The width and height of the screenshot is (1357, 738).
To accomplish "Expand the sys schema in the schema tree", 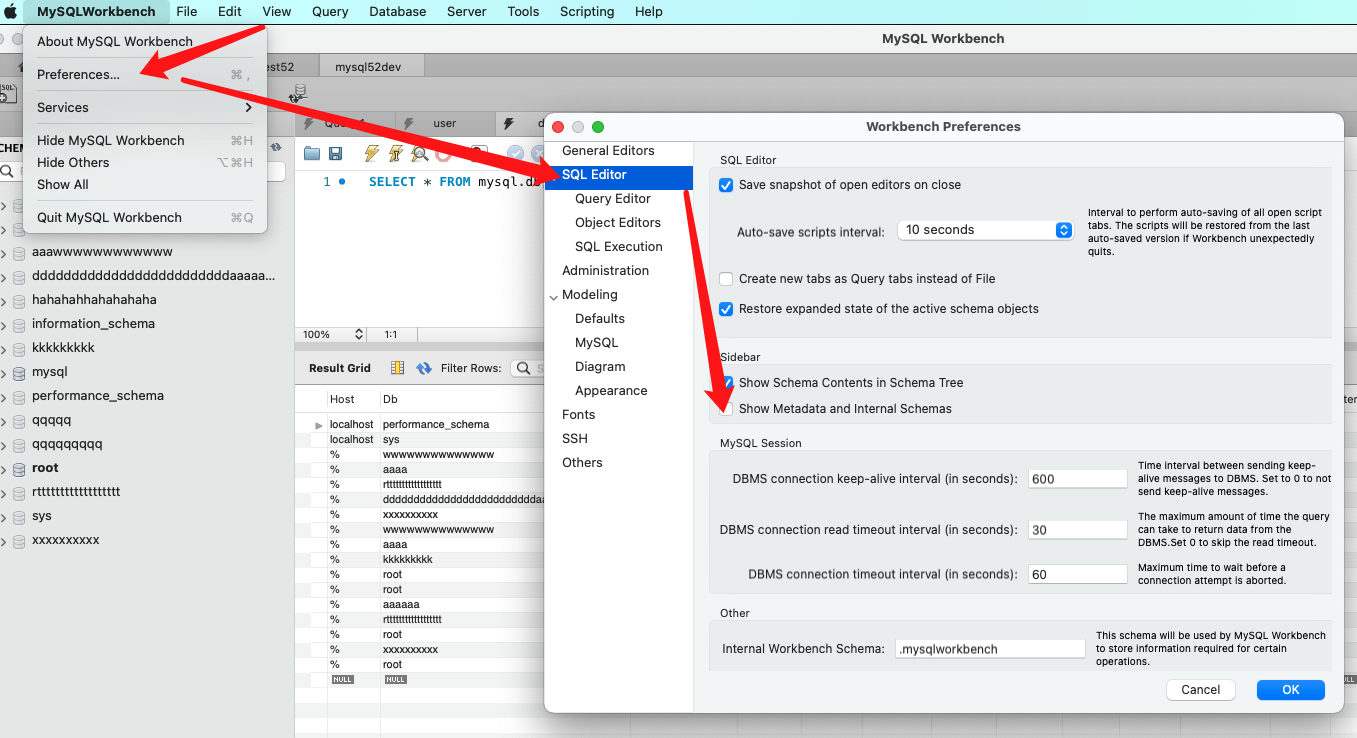I will click(7, 515).
